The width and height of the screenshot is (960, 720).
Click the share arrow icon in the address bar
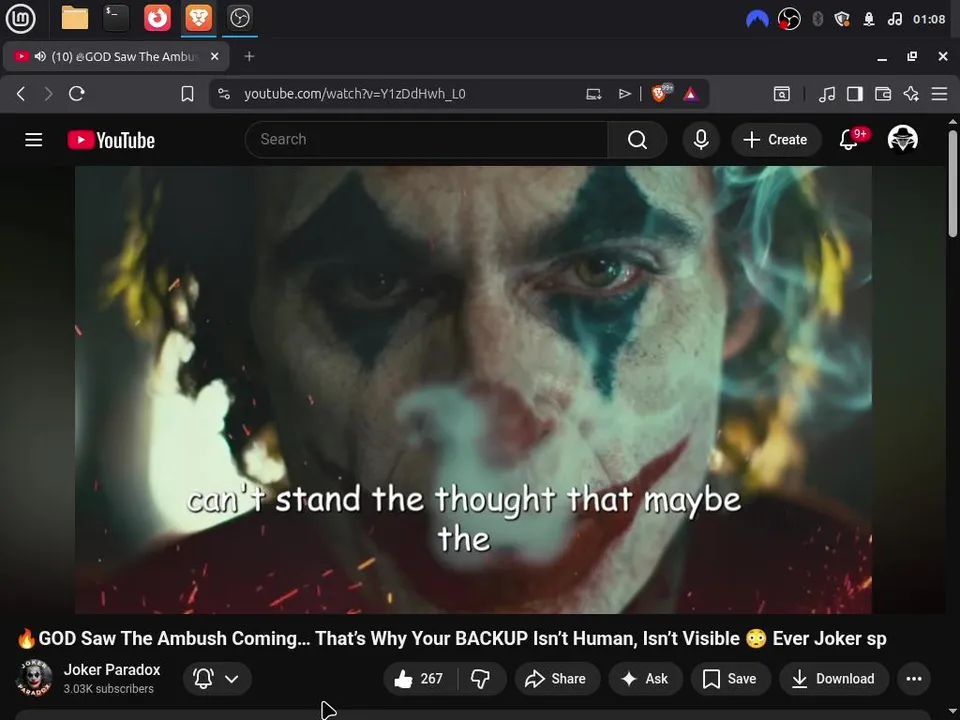(x=624, y=94)
